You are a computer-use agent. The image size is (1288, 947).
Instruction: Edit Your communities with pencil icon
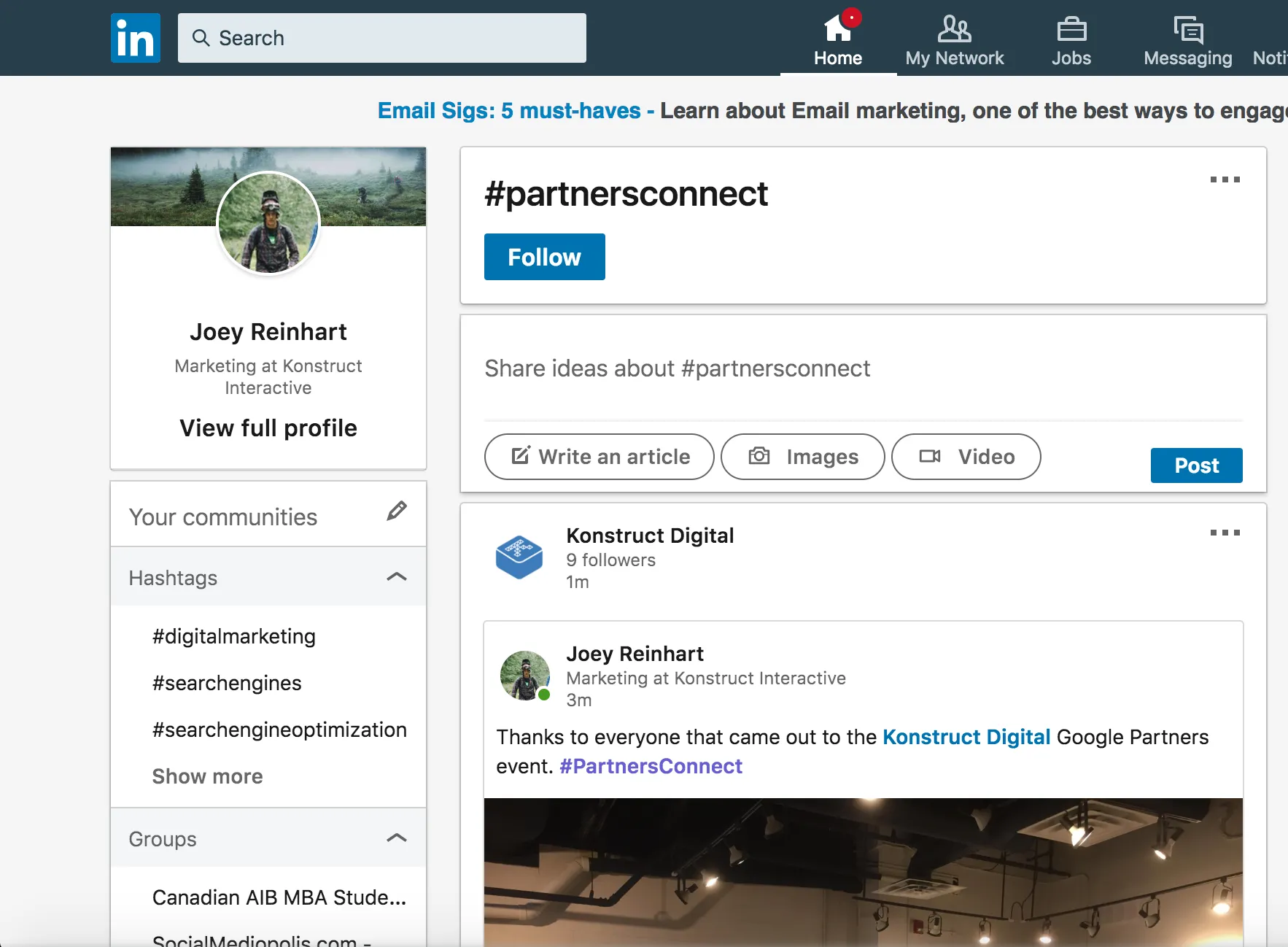tap(397, 511)
